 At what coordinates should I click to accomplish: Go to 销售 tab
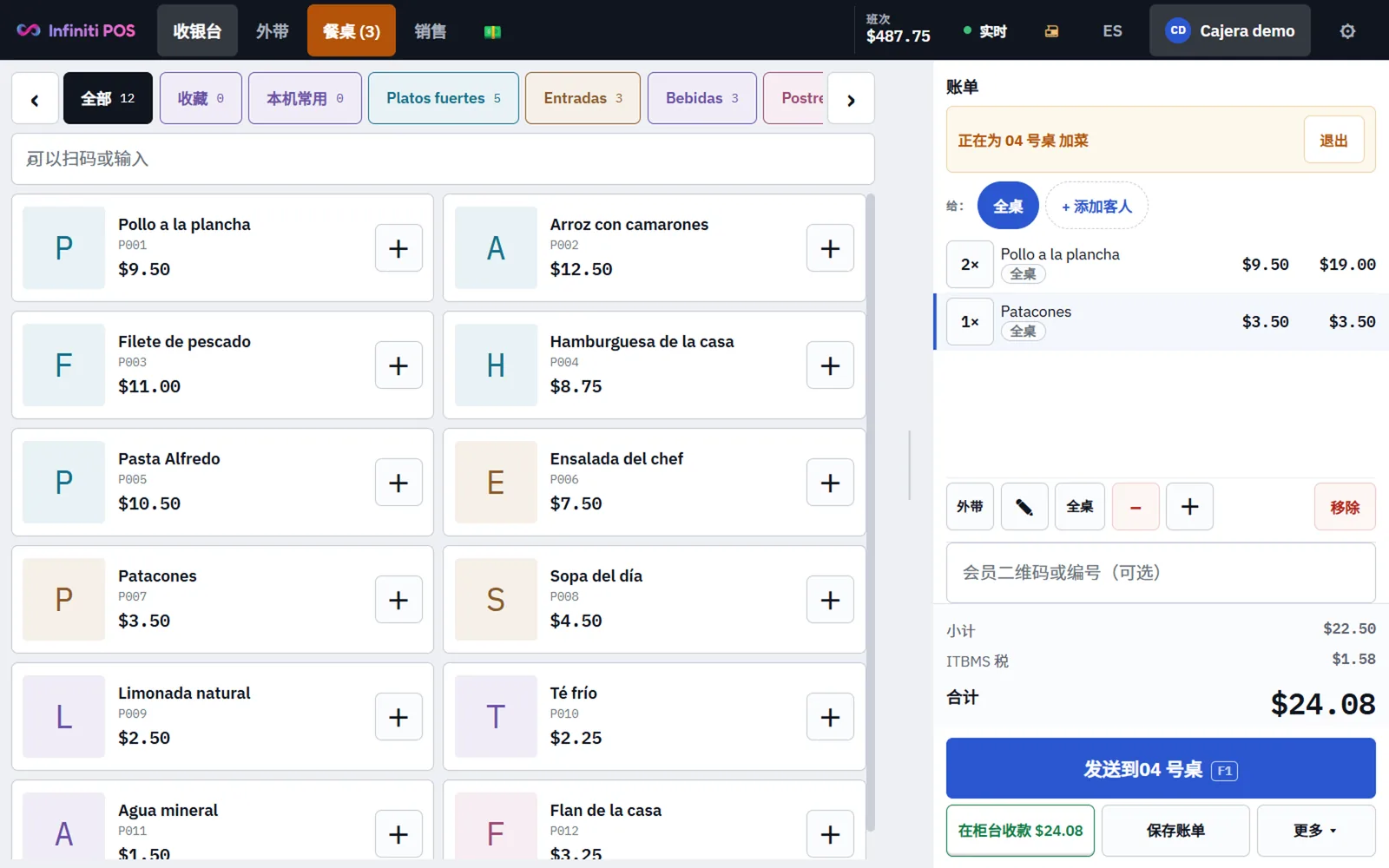[x=430, y=31]
